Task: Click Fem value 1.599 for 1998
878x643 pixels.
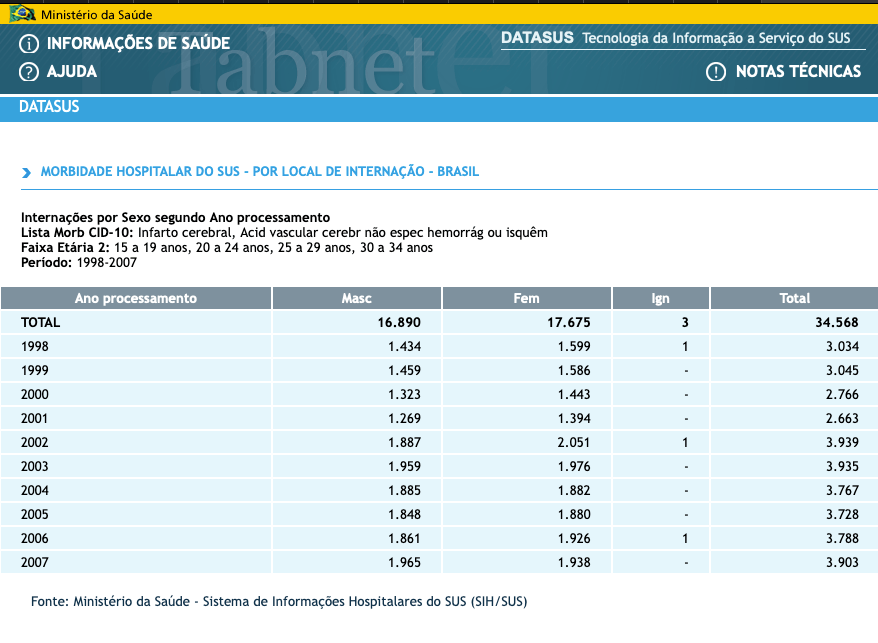Action: coord(575,347)
